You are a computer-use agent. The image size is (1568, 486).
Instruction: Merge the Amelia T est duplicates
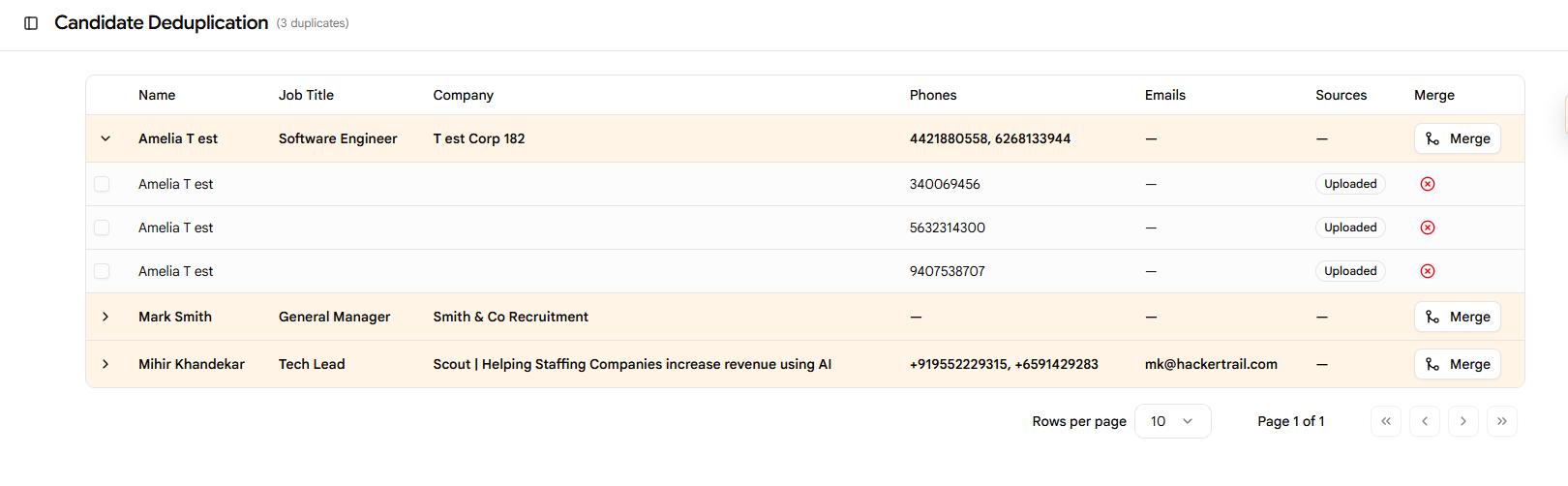(x=1458, y=138)
